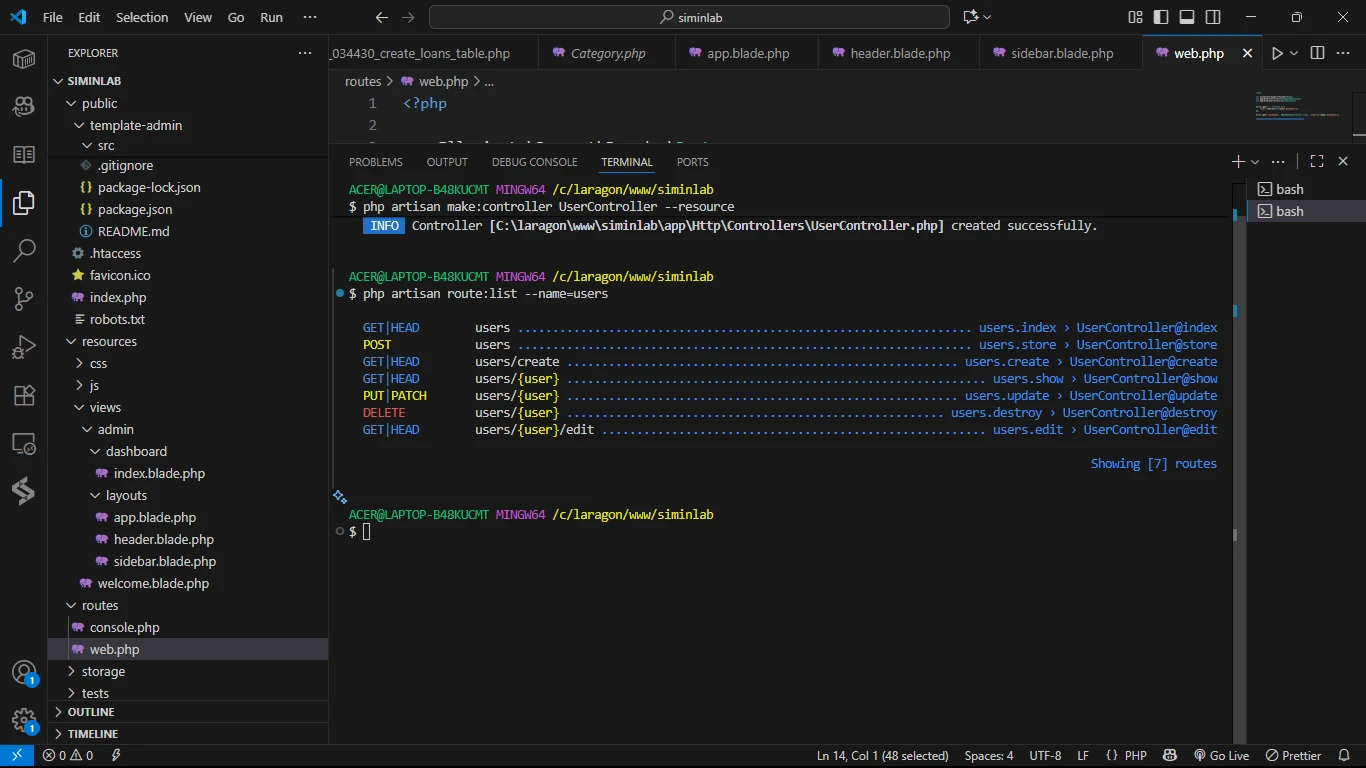
Task: Open the Selection menu
Action: [142, 17]
